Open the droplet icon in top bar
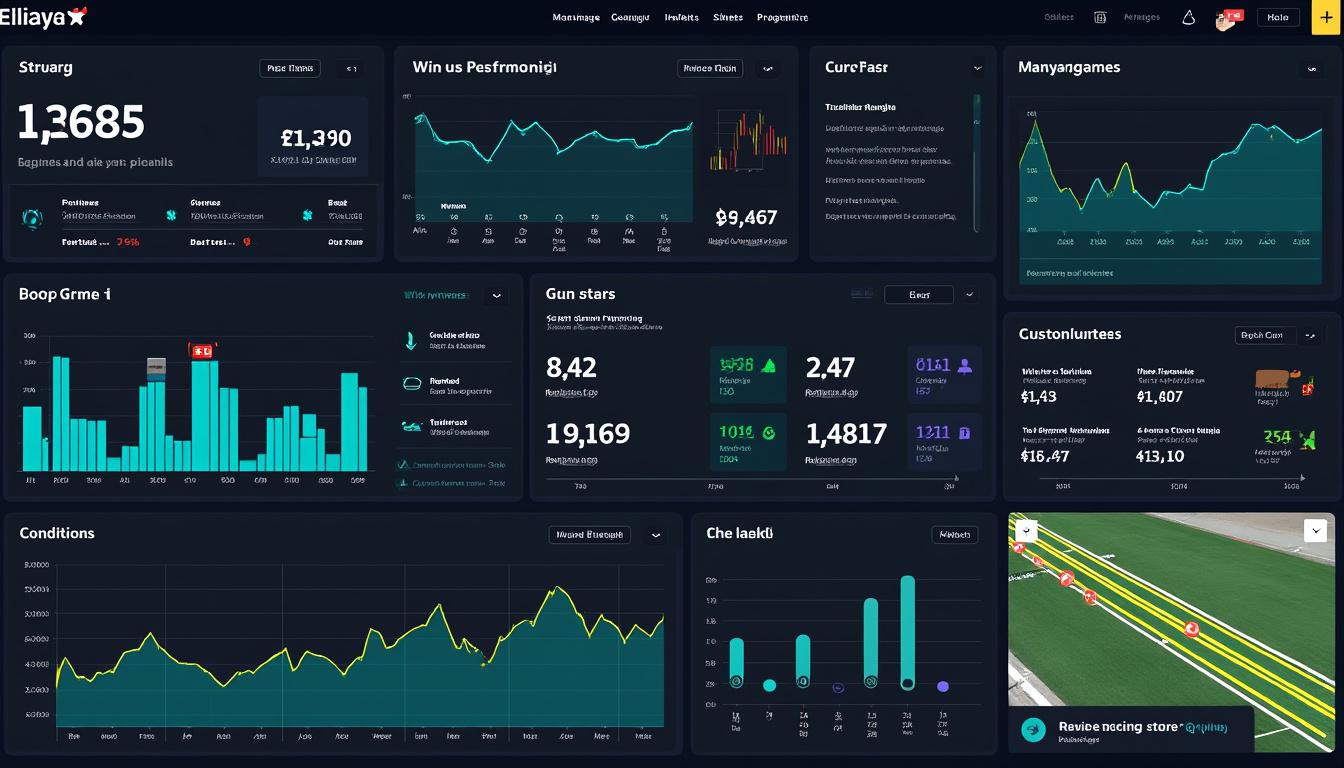 (x=1189, y=18)
